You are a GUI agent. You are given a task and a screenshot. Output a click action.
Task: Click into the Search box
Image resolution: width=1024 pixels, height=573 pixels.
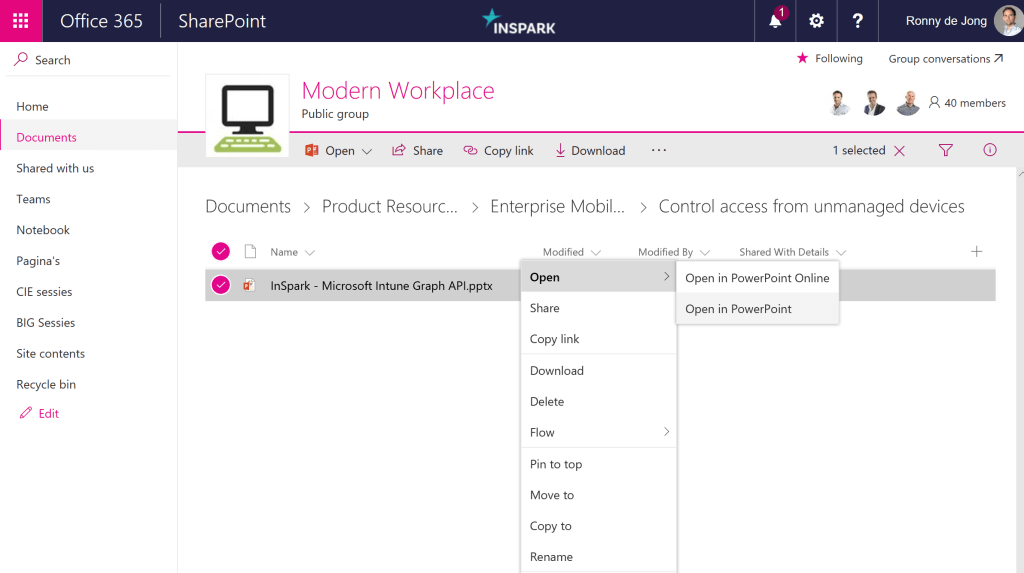pyautogui.click(x=52, y=60)
